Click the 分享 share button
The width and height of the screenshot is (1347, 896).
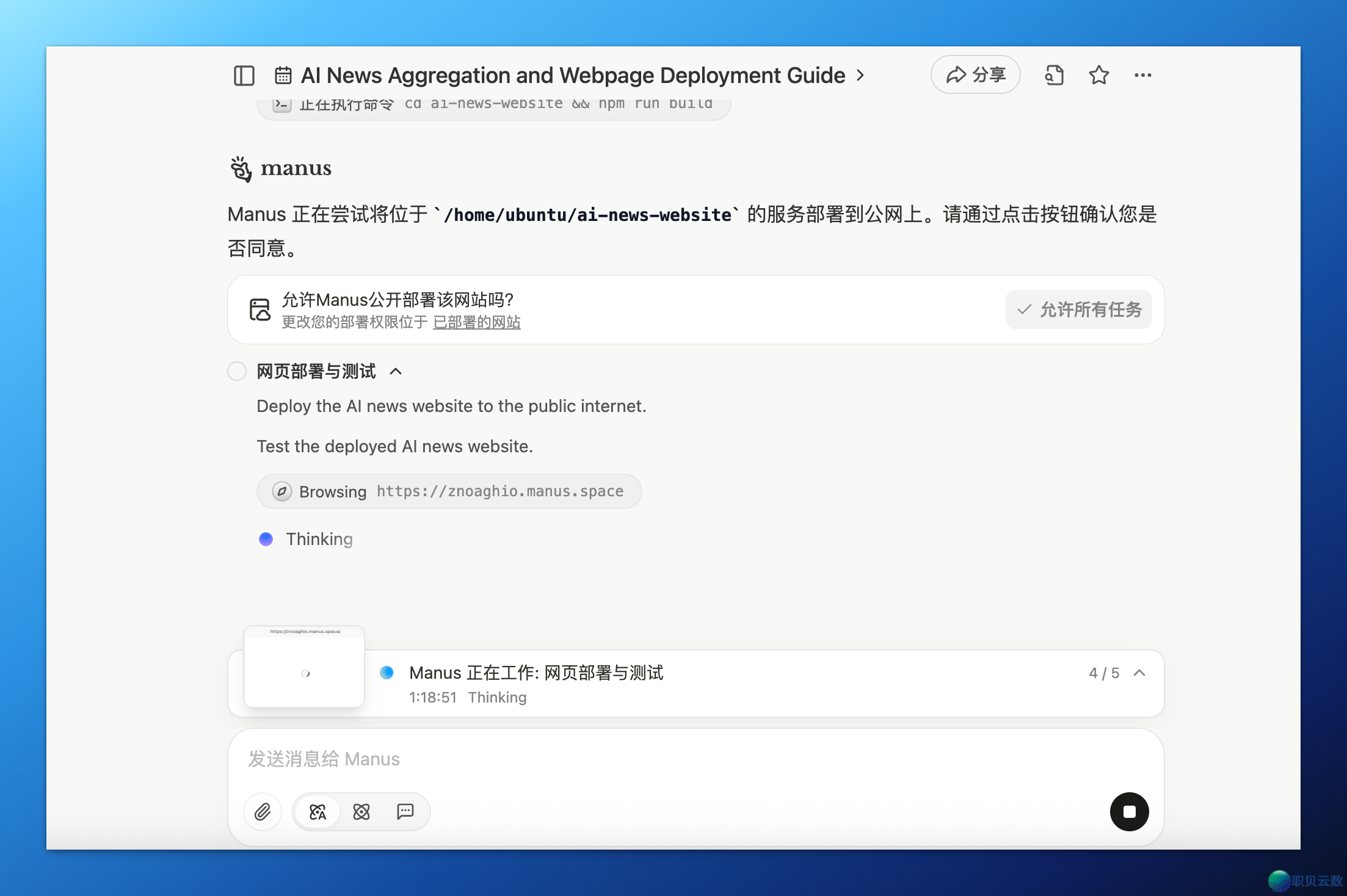[x=975, y=74]
